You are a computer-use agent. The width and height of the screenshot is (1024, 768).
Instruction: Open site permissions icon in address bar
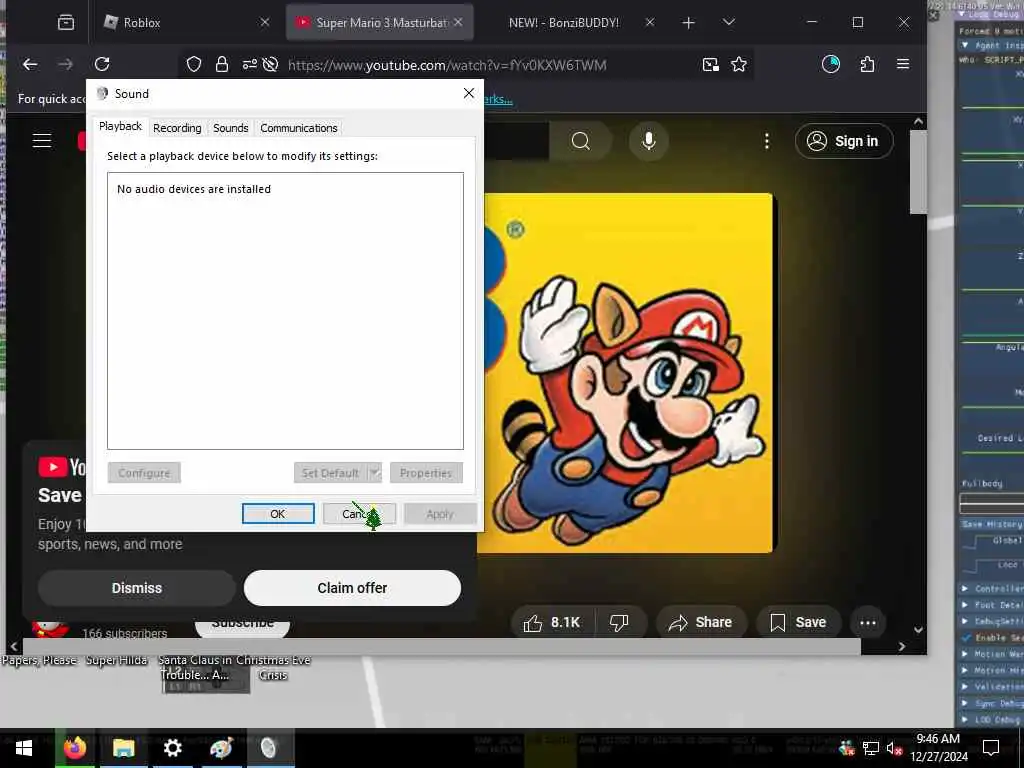click(x=249, y=64)
